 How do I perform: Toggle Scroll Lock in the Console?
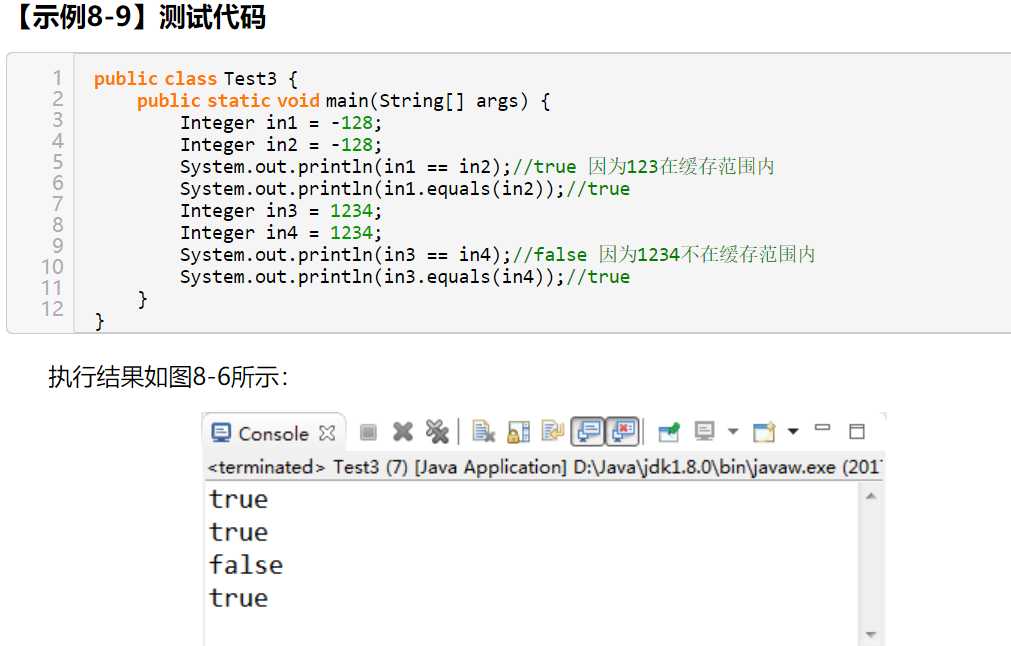pos(518,431)
